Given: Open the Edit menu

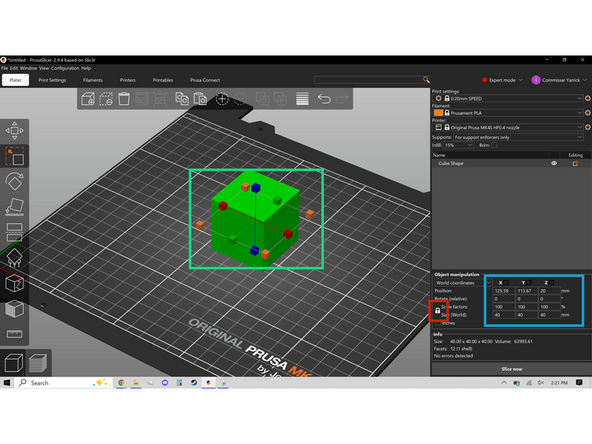Looking at the screenshot, I should (14, 68).
